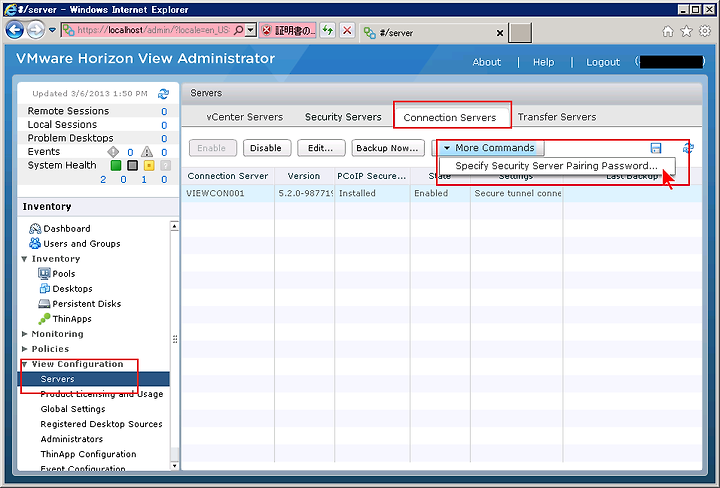Collapse the More Commands dropdown
The width and height of the screenshot is (720, 488).
pyautogui.click(x=490, y=148)
